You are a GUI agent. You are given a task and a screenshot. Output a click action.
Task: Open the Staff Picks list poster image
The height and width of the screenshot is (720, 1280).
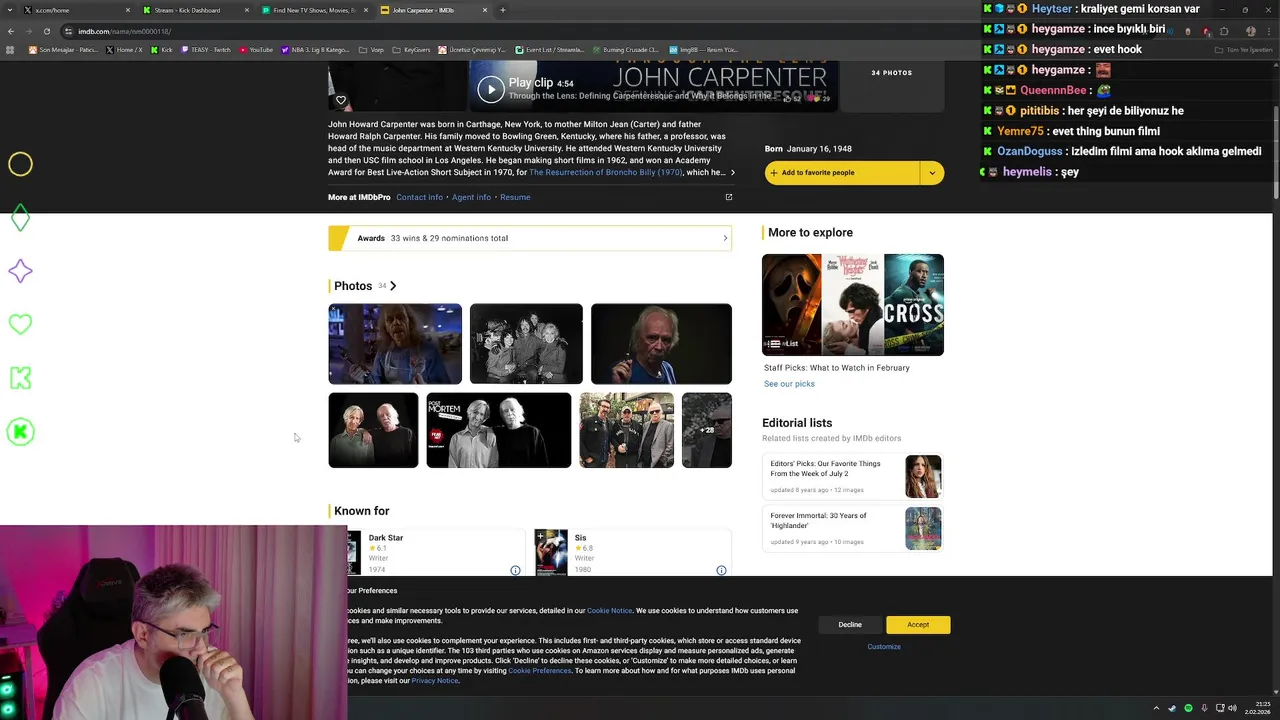853,305
